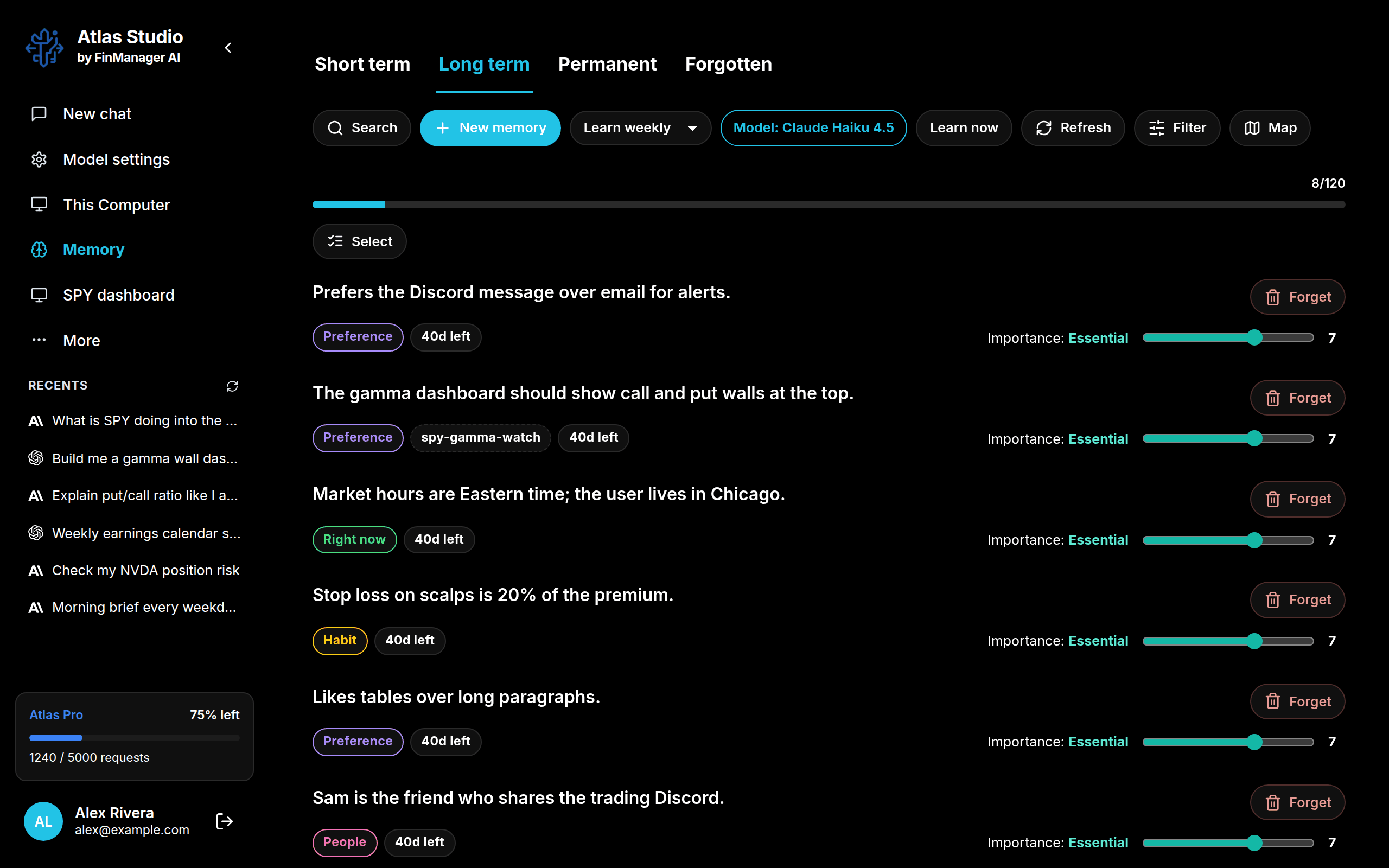Create a New memory
Image resolution: width=1389 pixels, height=868 pixels.
tap(490, 127)
